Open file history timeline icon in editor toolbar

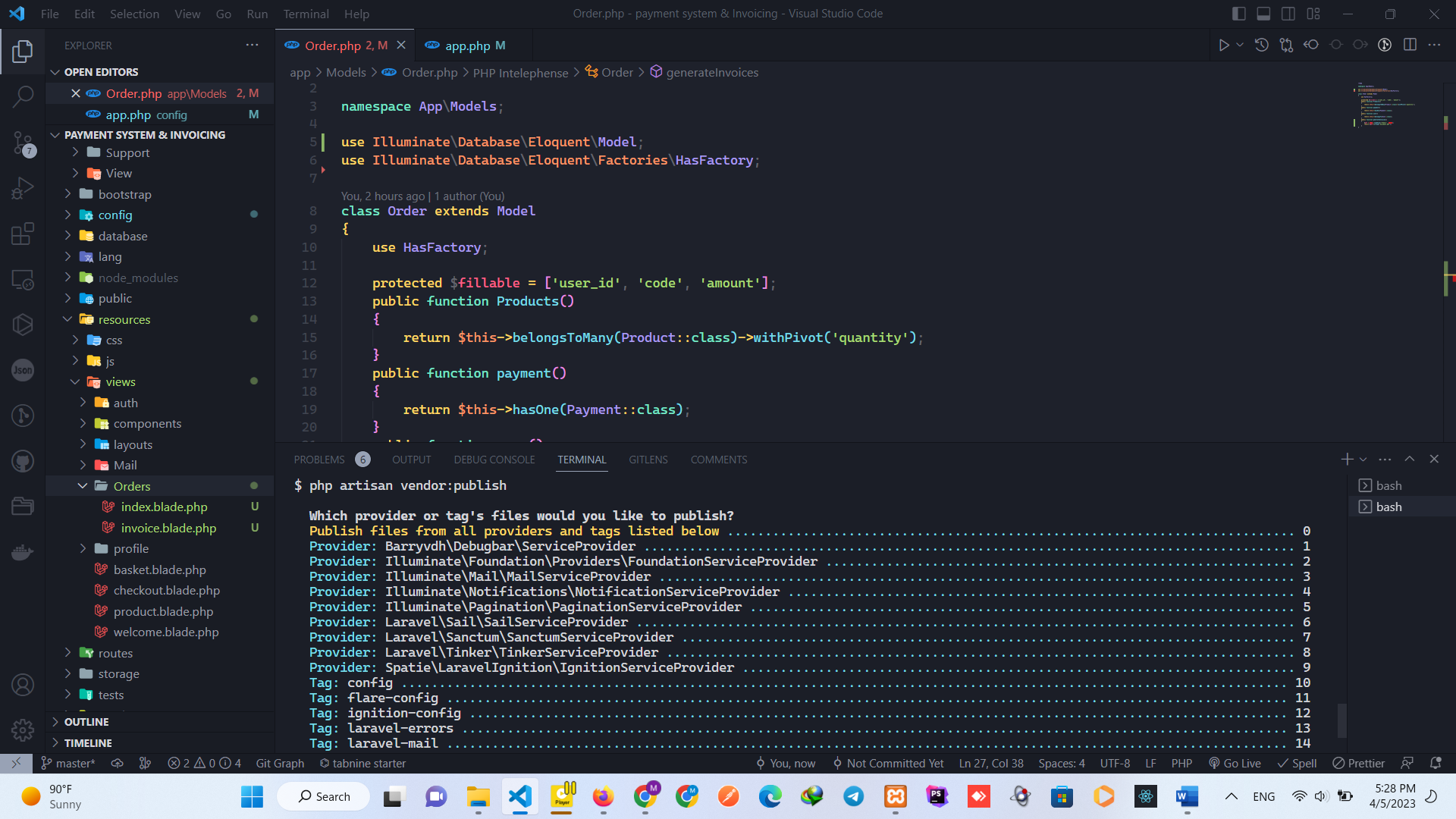[1262, 45]
